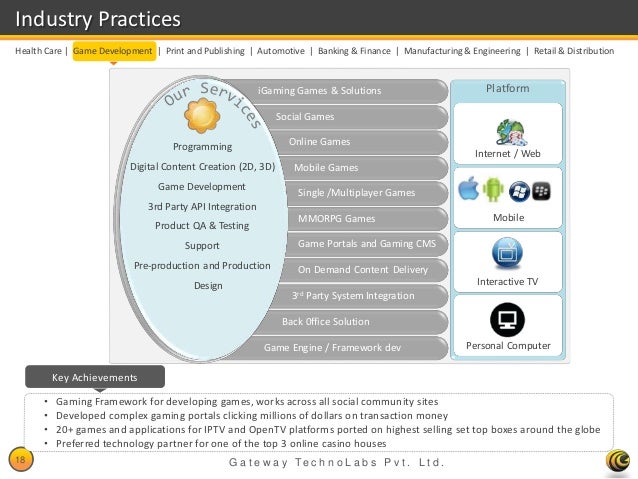Screen dimensions: 638x479
Task: Click Pre-production and Production text
Action: pos(202,266)
